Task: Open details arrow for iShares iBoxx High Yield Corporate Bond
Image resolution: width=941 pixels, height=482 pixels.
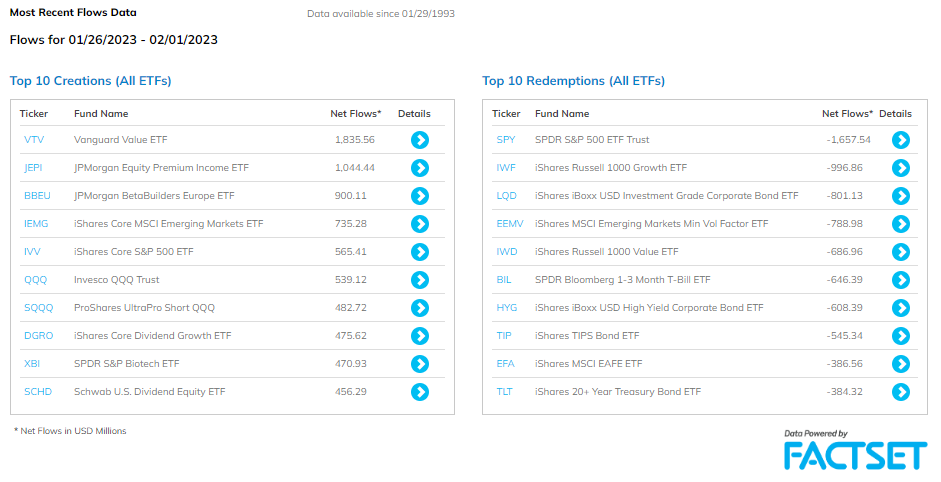Action: click(x=901, y=308)
